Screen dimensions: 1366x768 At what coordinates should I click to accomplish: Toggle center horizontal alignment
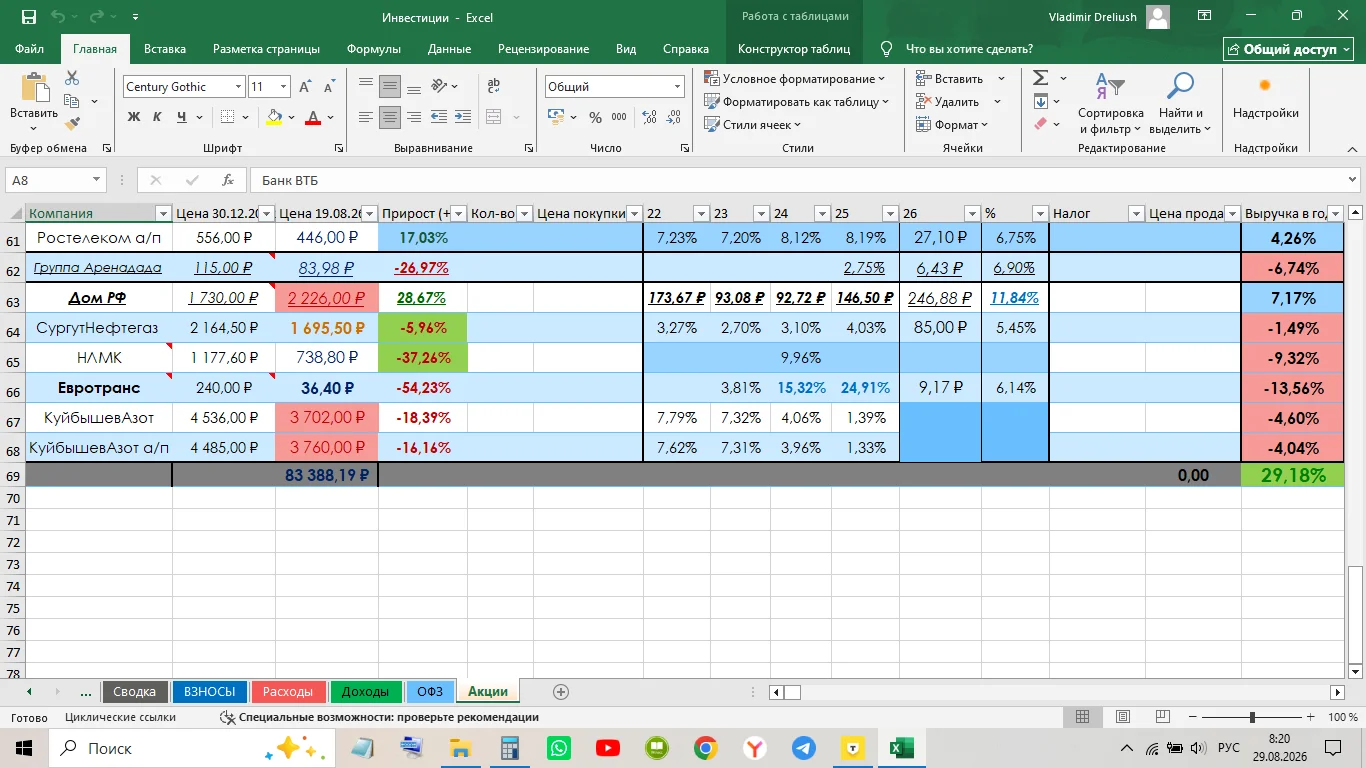[x=390, y=117]
